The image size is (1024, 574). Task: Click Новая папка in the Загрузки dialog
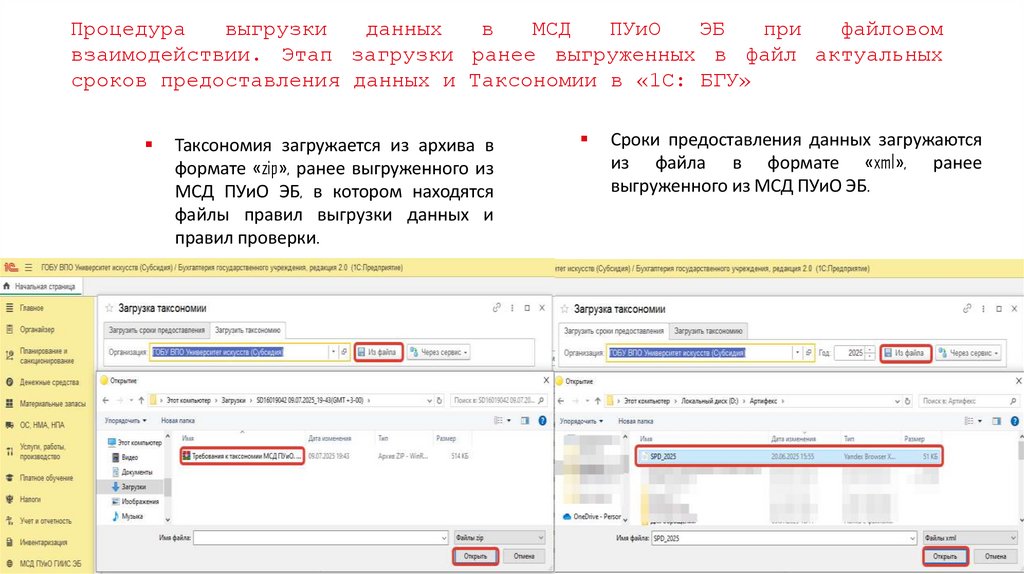(x=178, y=421)
